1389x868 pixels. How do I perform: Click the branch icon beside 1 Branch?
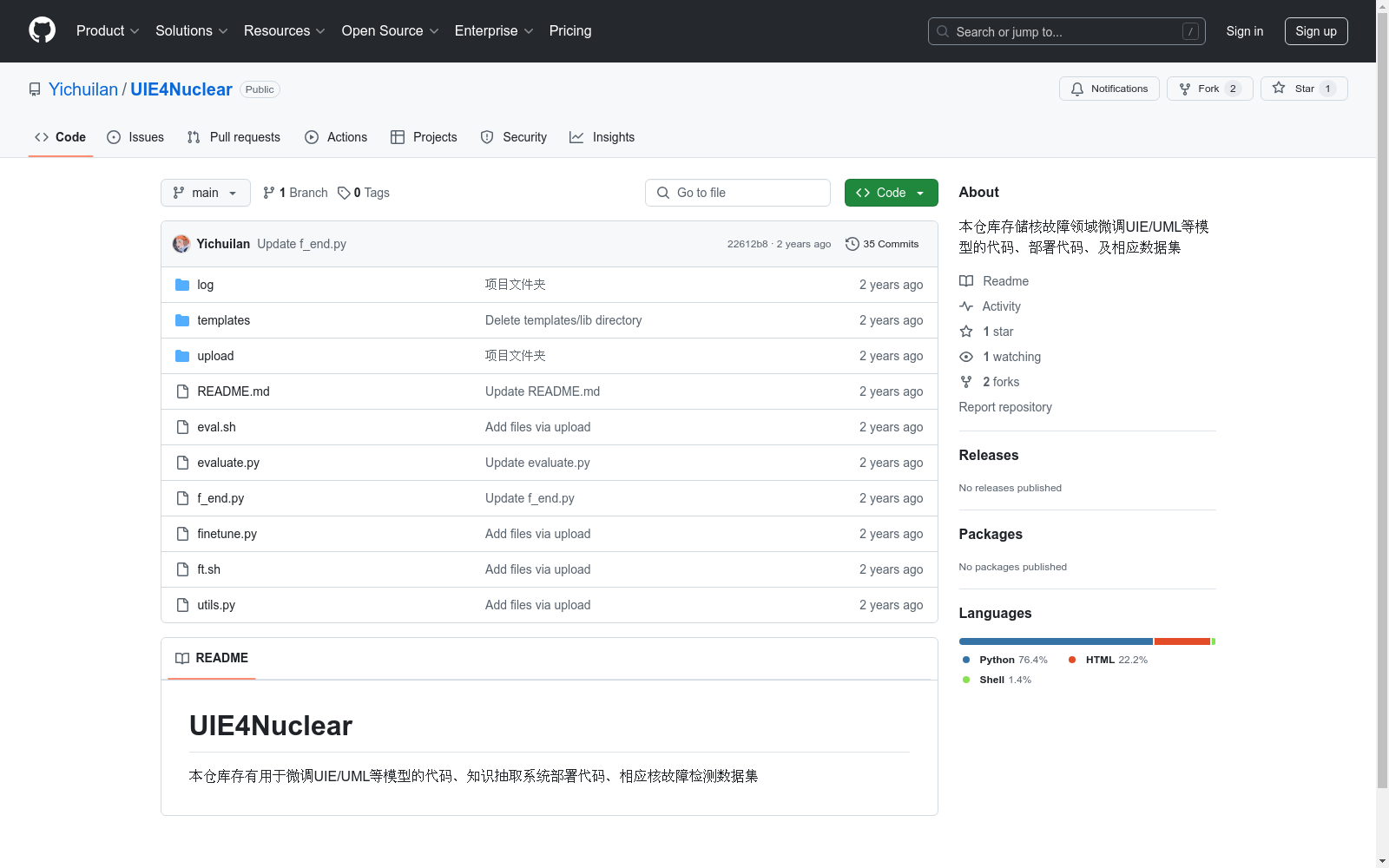coord(269,193)
